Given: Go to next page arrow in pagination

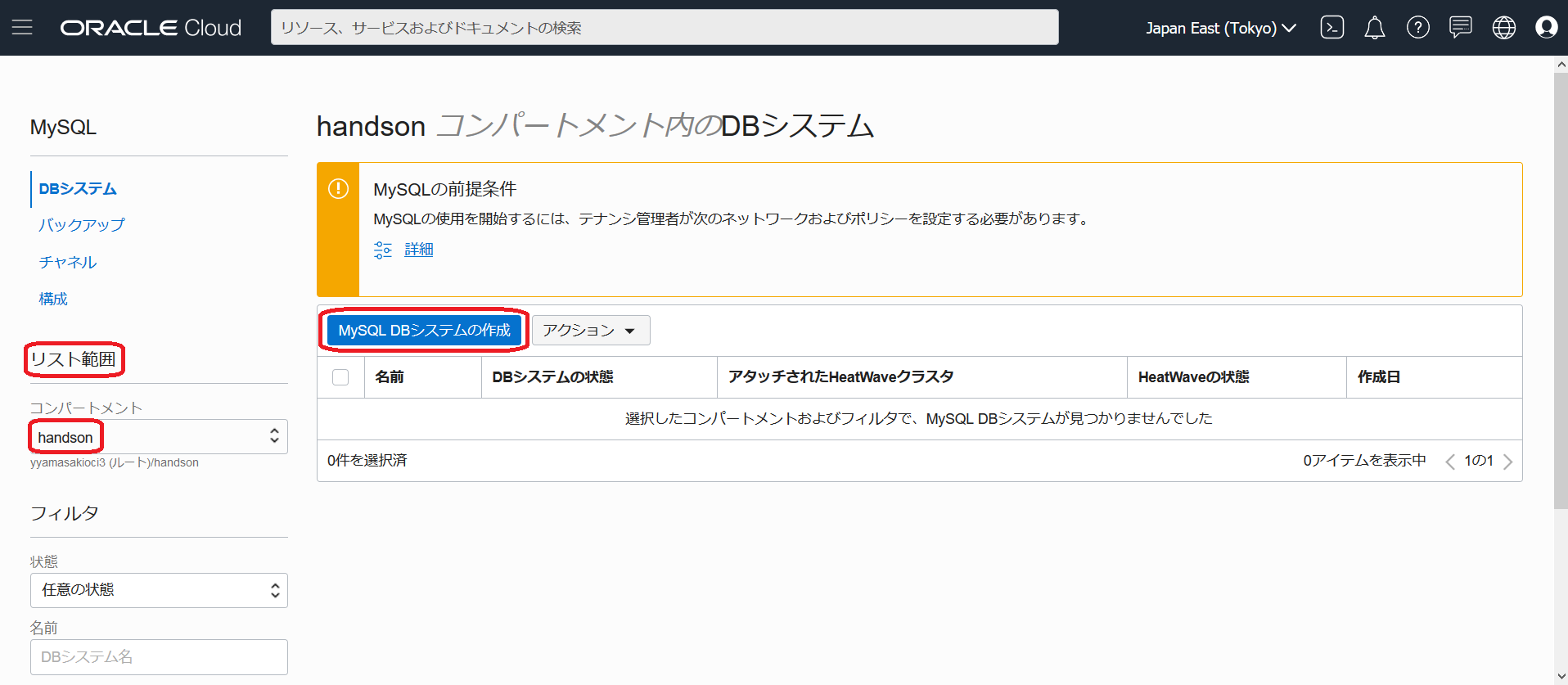Looking at the screenshot, I should [1507, 462].
